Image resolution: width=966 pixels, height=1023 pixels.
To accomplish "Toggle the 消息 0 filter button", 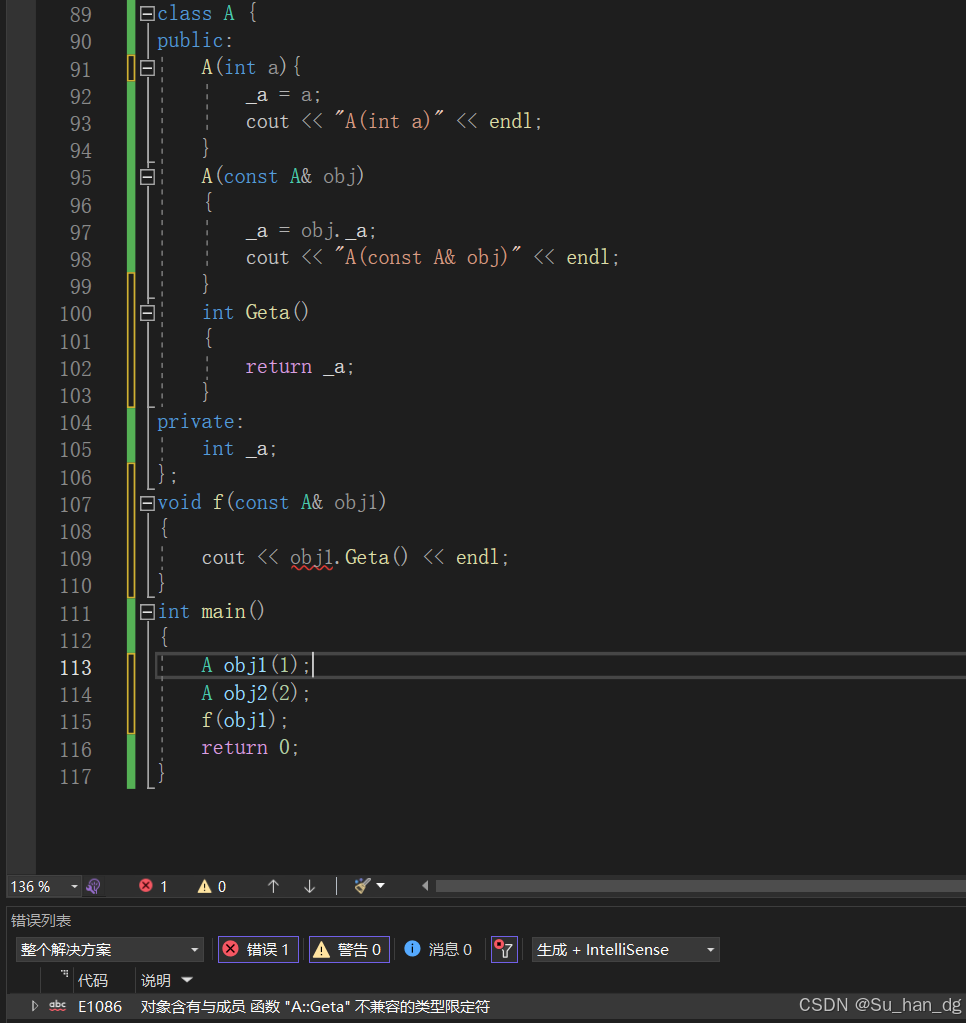I will pos(438,949).
